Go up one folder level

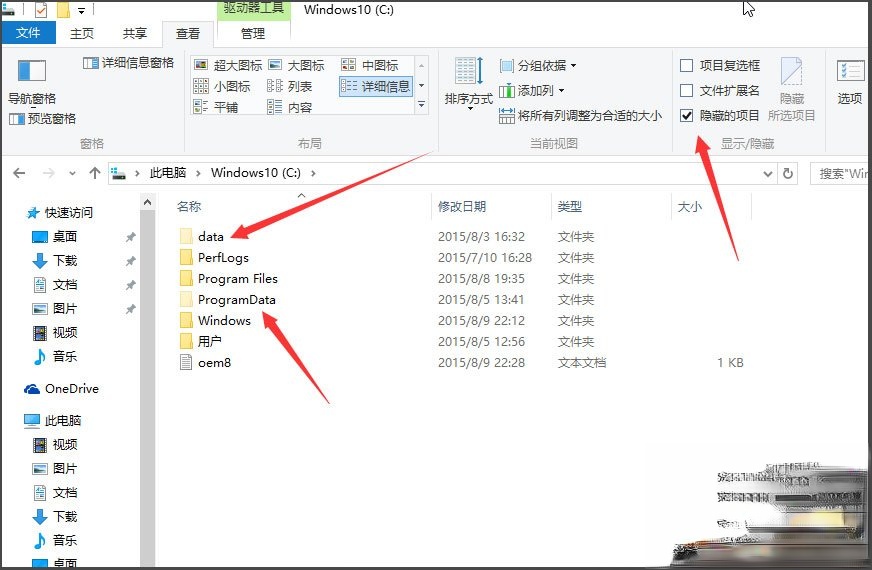[95, 173]
